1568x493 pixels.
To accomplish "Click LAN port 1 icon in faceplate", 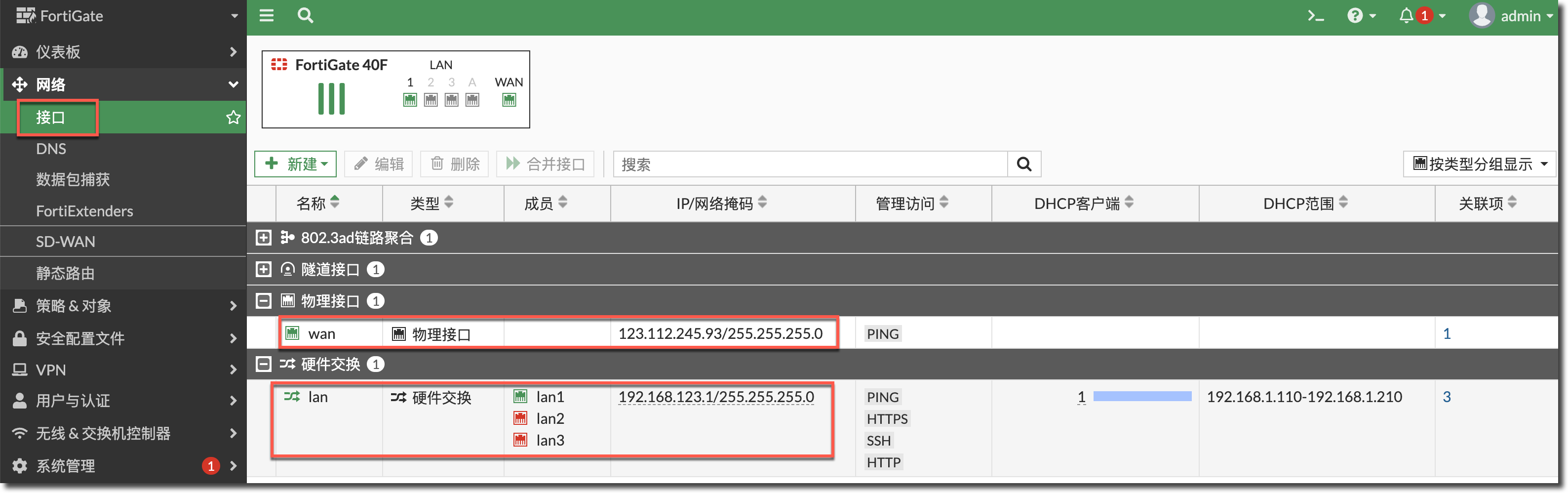I will pos(410,100).
